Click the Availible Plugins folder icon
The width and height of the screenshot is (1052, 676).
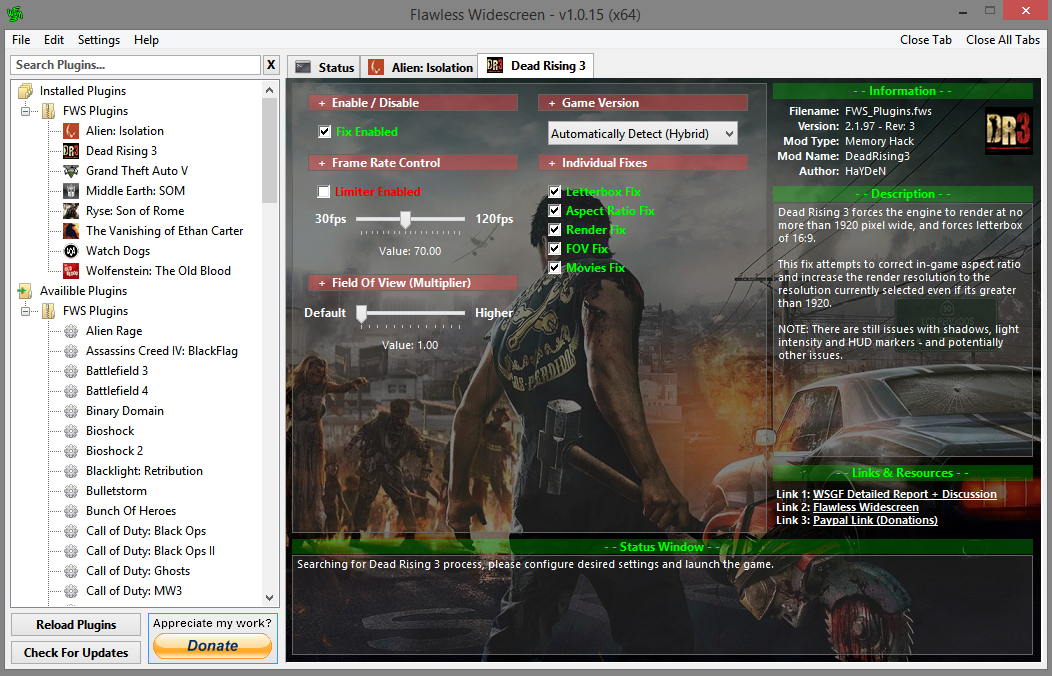(x=25, y=291)
